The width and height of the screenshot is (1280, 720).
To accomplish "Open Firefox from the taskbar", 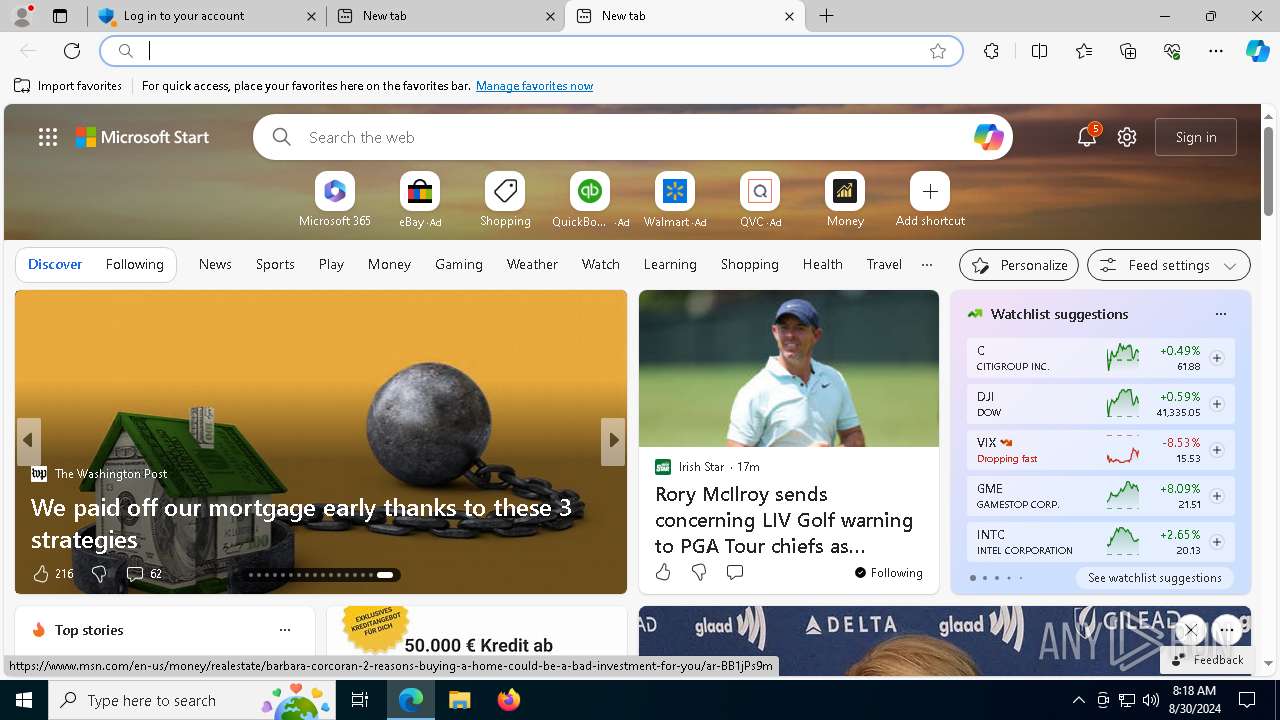I will (x=509, y=700).
